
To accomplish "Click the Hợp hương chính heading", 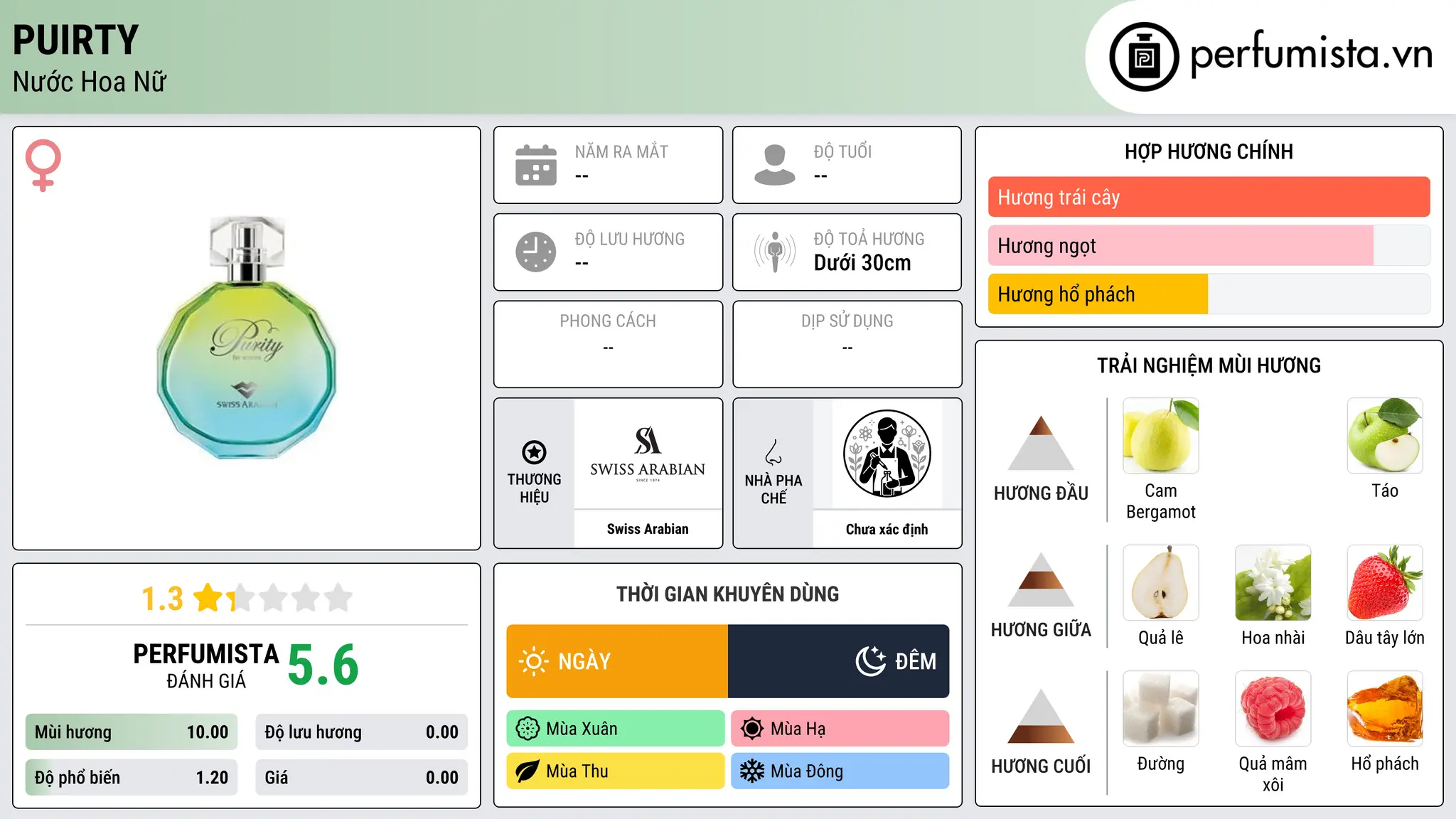I will pyautogui.click(x=1209, y=151).
